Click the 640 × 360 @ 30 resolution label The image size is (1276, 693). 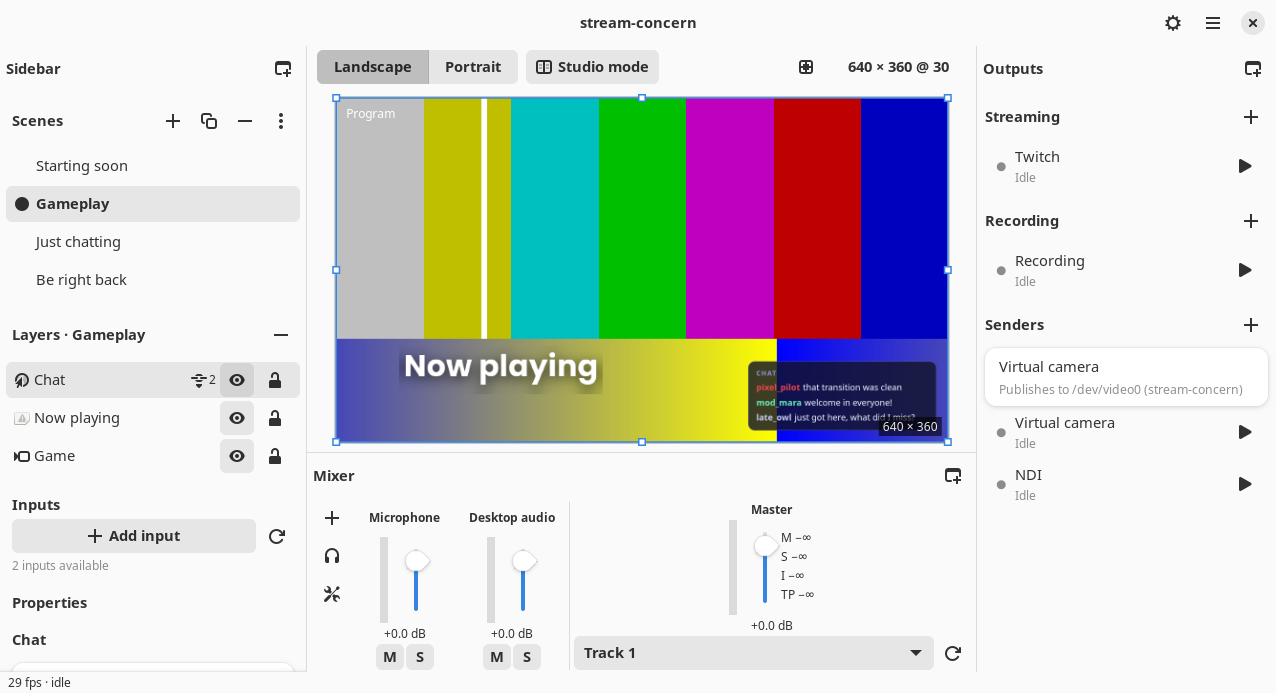(x=898, y=67)
